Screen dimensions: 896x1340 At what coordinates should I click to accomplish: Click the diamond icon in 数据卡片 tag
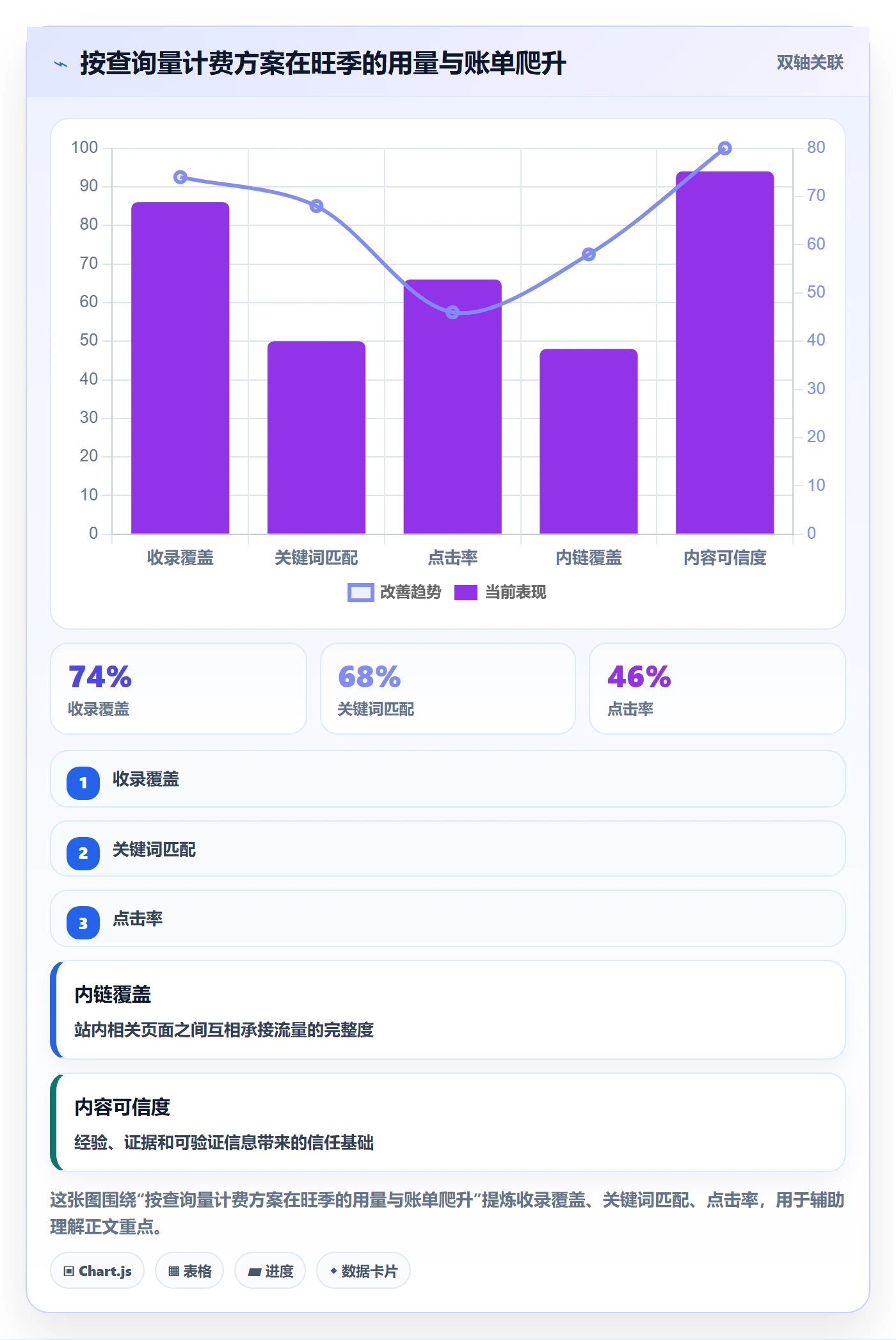click(333, 1271)
